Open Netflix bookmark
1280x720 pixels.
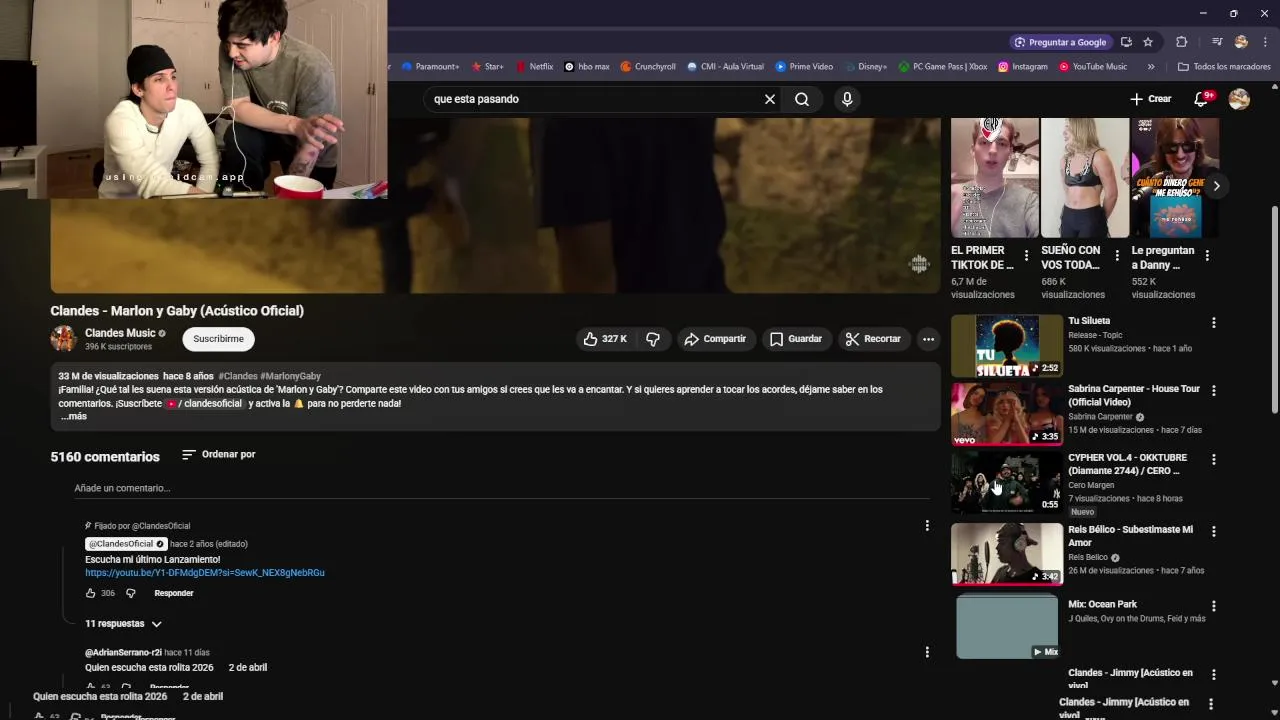[534, 67]
